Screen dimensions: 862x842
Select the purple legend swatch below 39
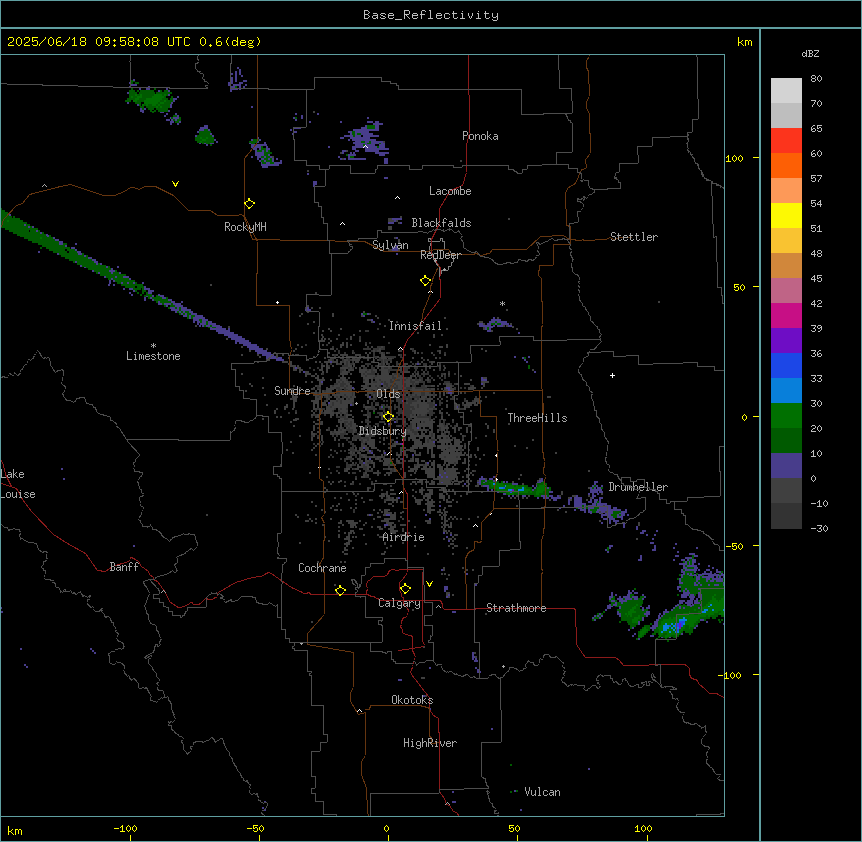coord(786,340)
